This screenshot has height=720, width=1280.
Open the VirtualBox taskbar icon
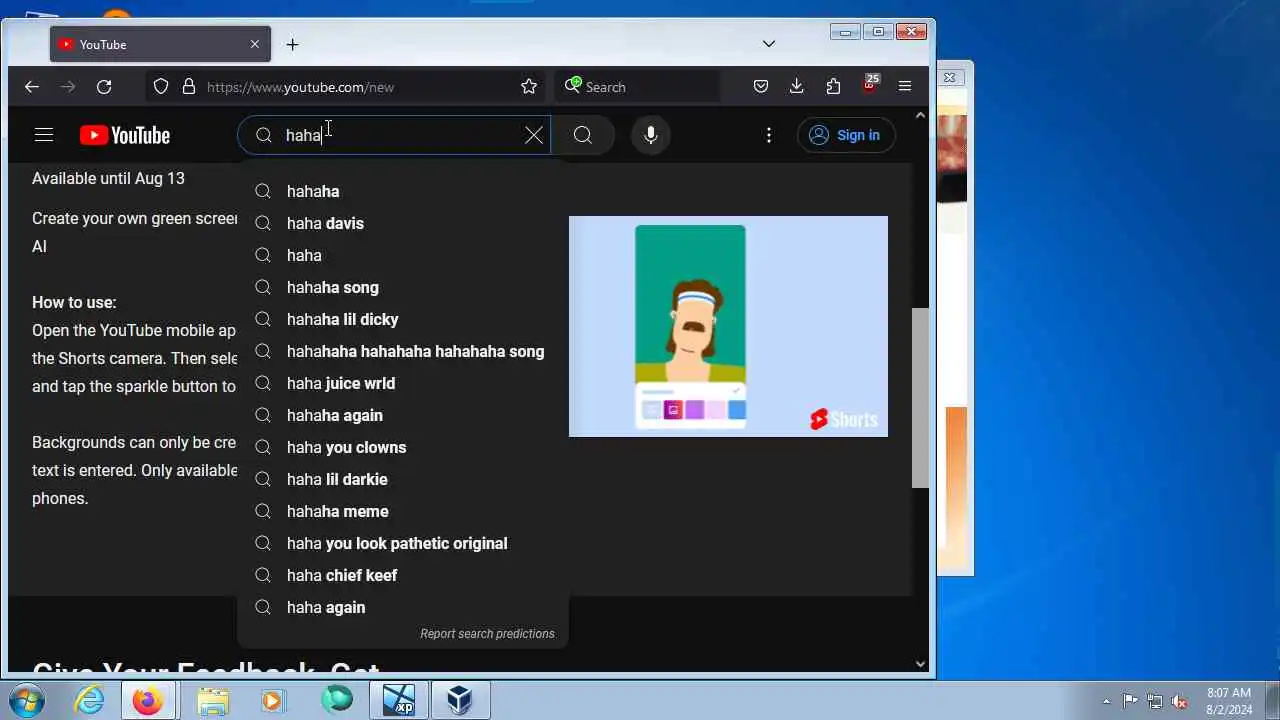460,700
